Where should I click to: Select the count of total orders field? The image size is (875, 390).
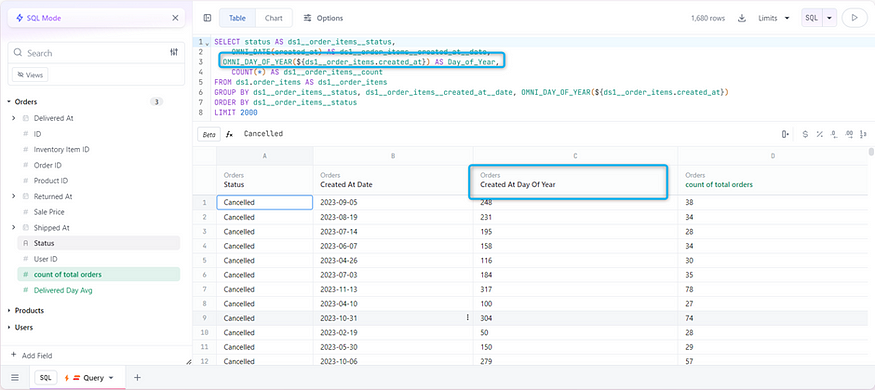pos(98,275)
